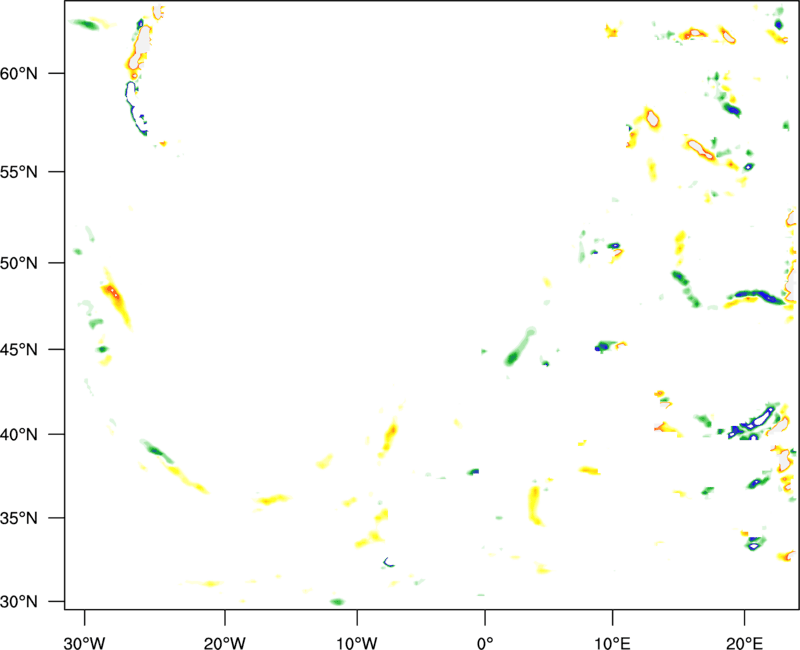Click the 35°N latitude label
The image size is (800, 650).
[x=33, y=519]
